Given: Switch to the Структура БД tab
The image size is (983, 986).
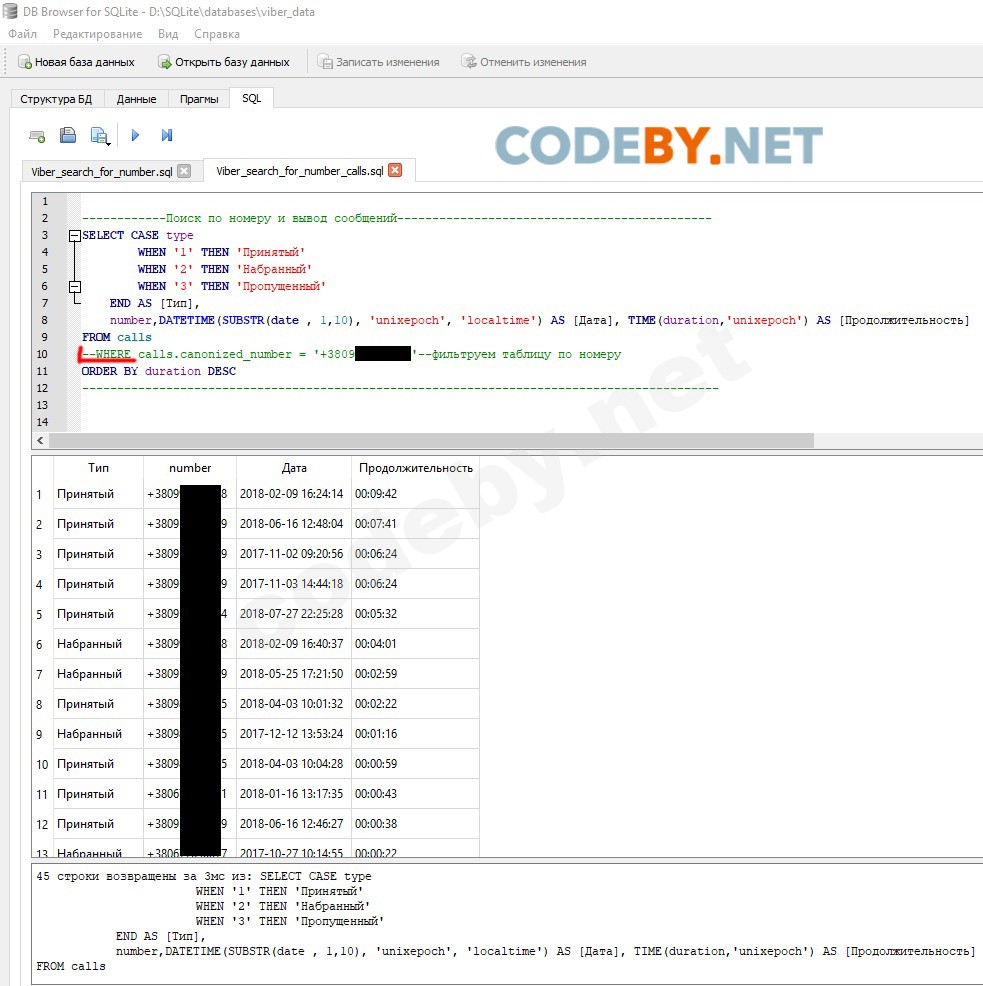Looking at the screenshot, I should tap(56, 99).
